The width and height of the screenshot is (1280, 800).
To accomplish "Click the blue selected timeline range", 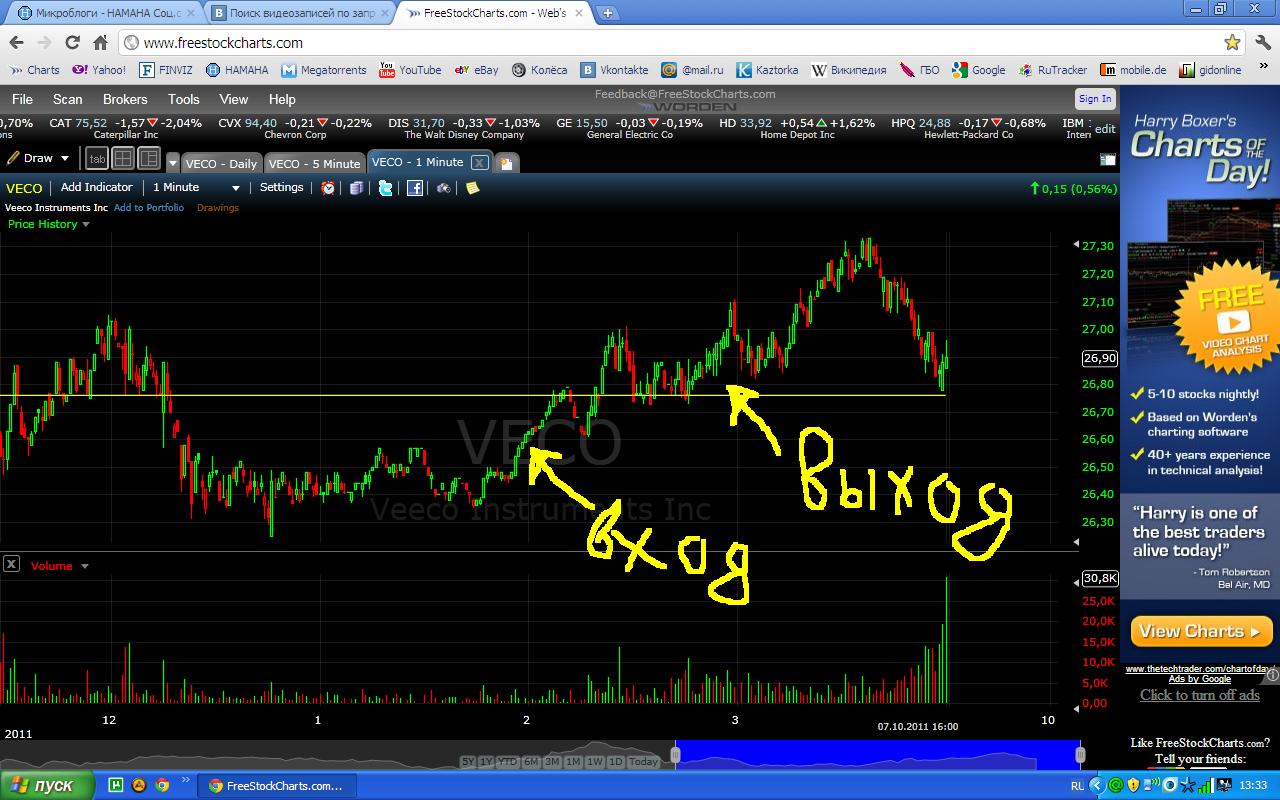I will [x=877, y=755].
